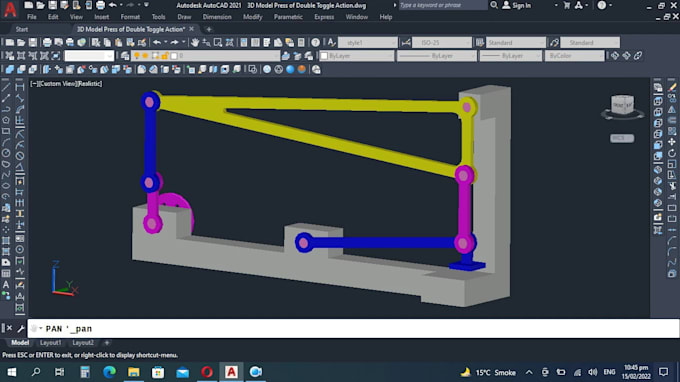Open the ByLayer color control dropdown
This screenshot has height=382, width=680.
(356, 56)
